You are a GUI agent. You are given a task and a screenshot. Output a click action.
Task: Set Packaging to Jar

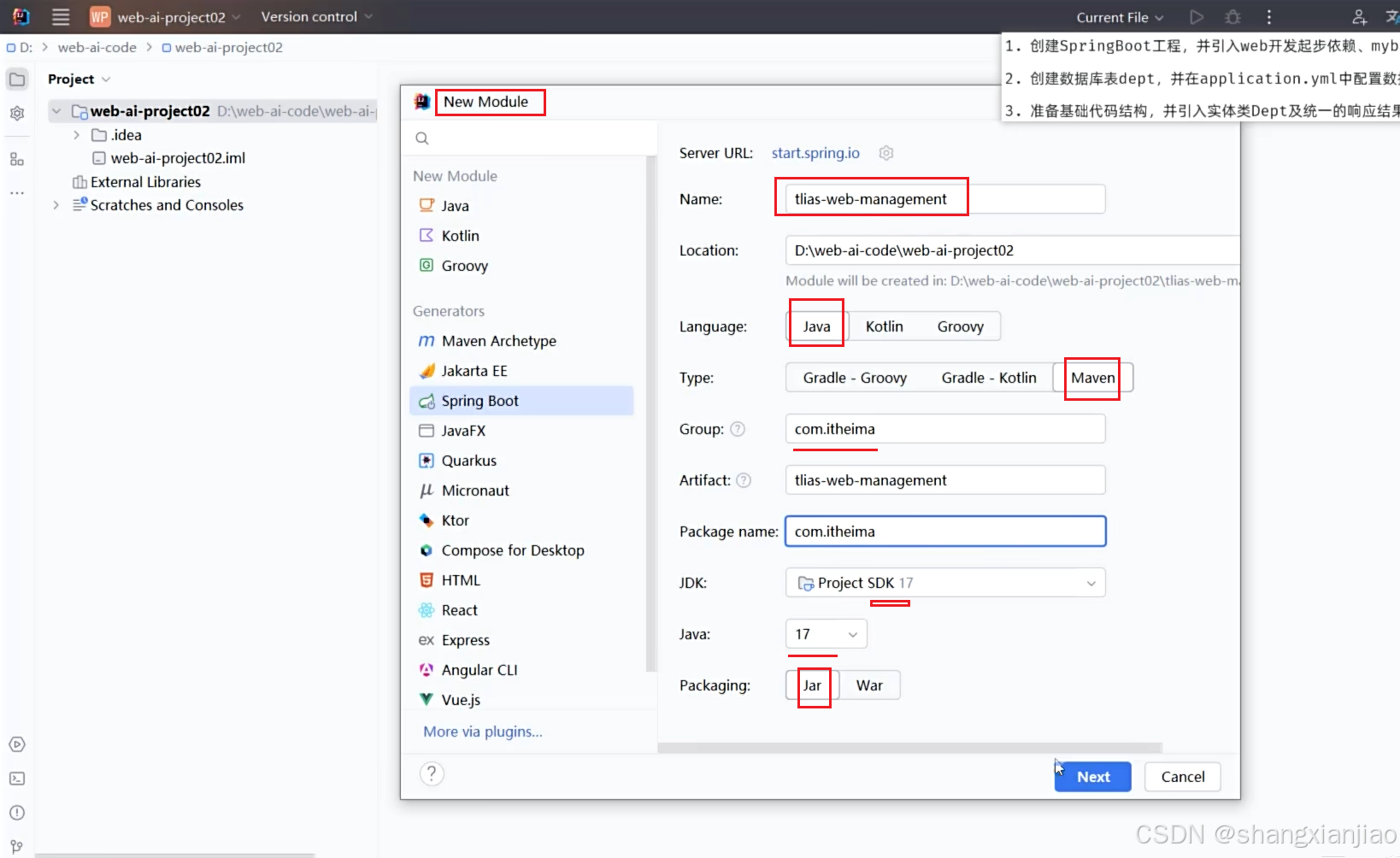pos(812,685)
